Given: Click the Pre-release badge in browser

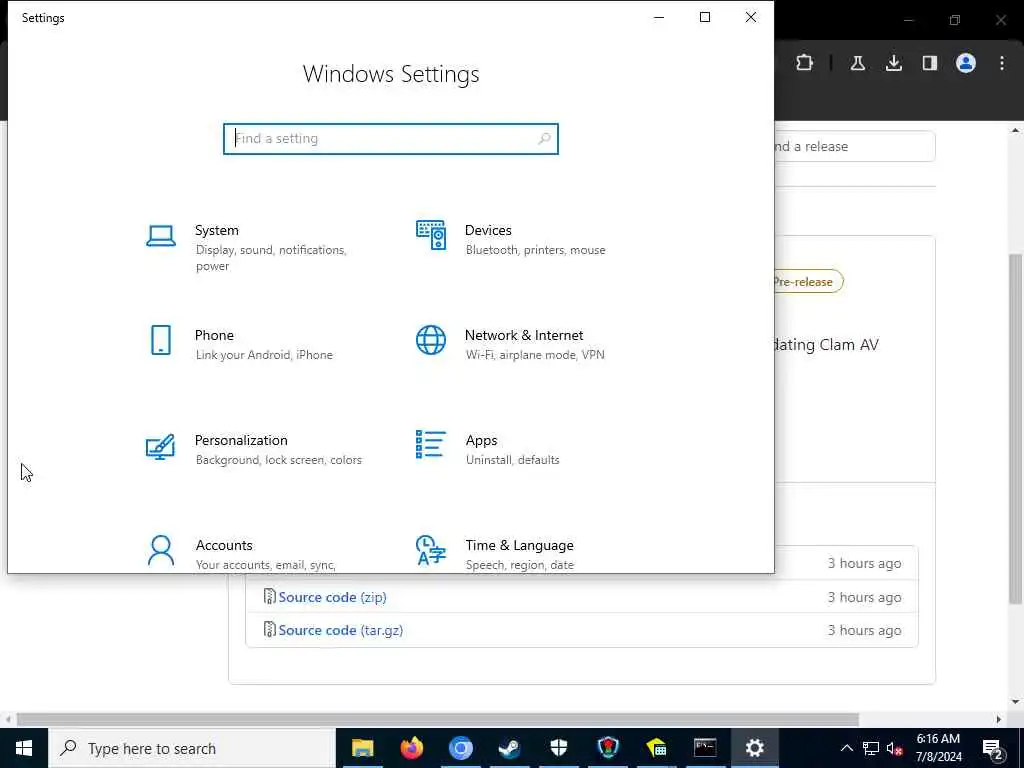Looking at the screenshot, I should [808, 281].
